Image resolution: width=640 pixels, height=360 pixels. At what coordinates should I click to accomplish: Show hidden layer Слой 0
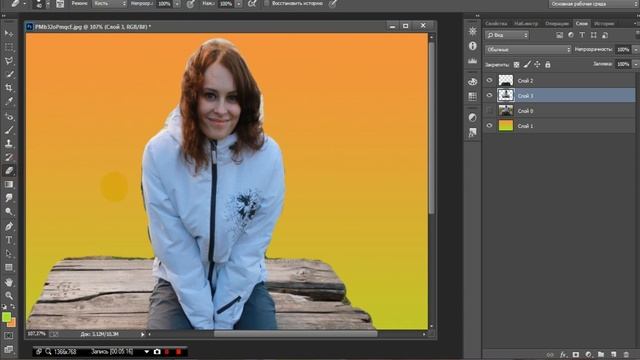pos(489,111)
